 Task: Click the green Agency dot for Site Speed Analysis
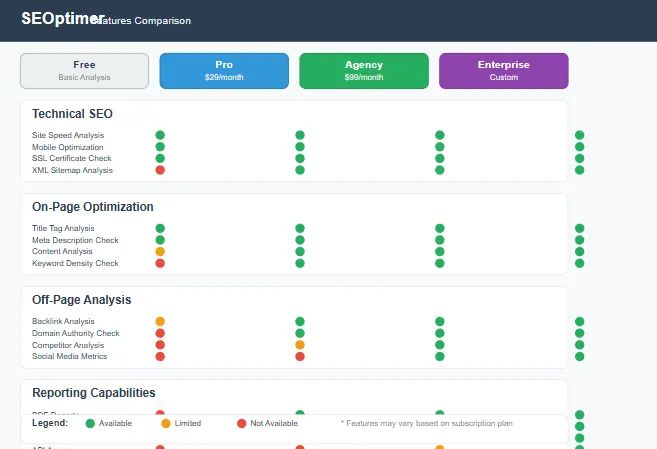(x=440, y=135)
